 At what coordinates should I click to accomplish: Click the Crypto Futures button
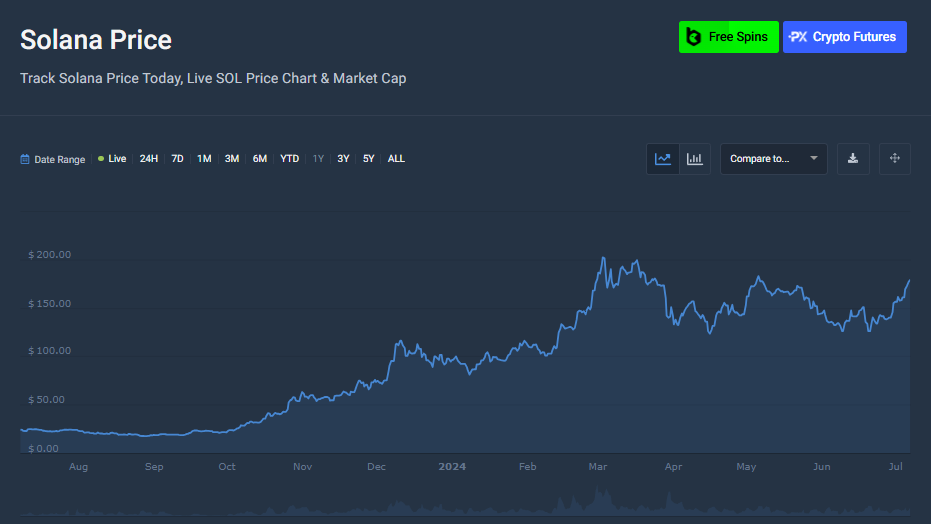pyautogui.click(x=844, y=37)
